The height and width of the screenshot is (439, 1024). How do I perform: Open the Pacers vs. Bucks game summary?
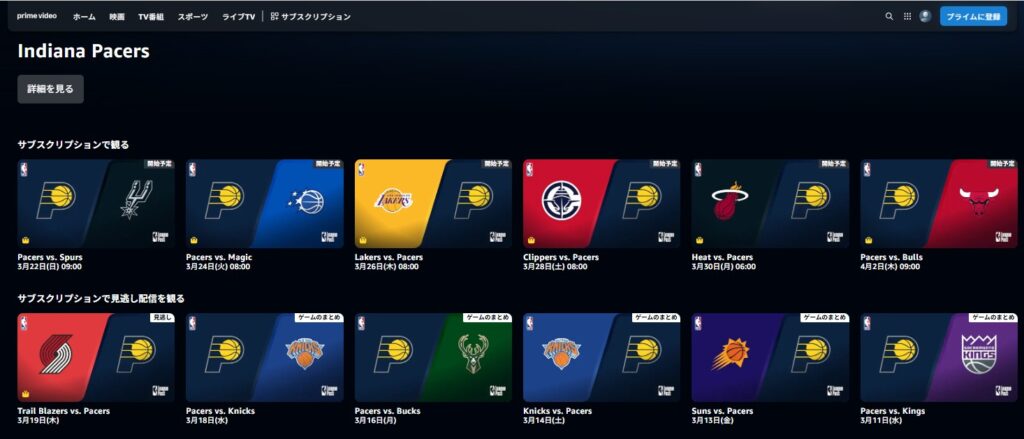coord(434,357)
